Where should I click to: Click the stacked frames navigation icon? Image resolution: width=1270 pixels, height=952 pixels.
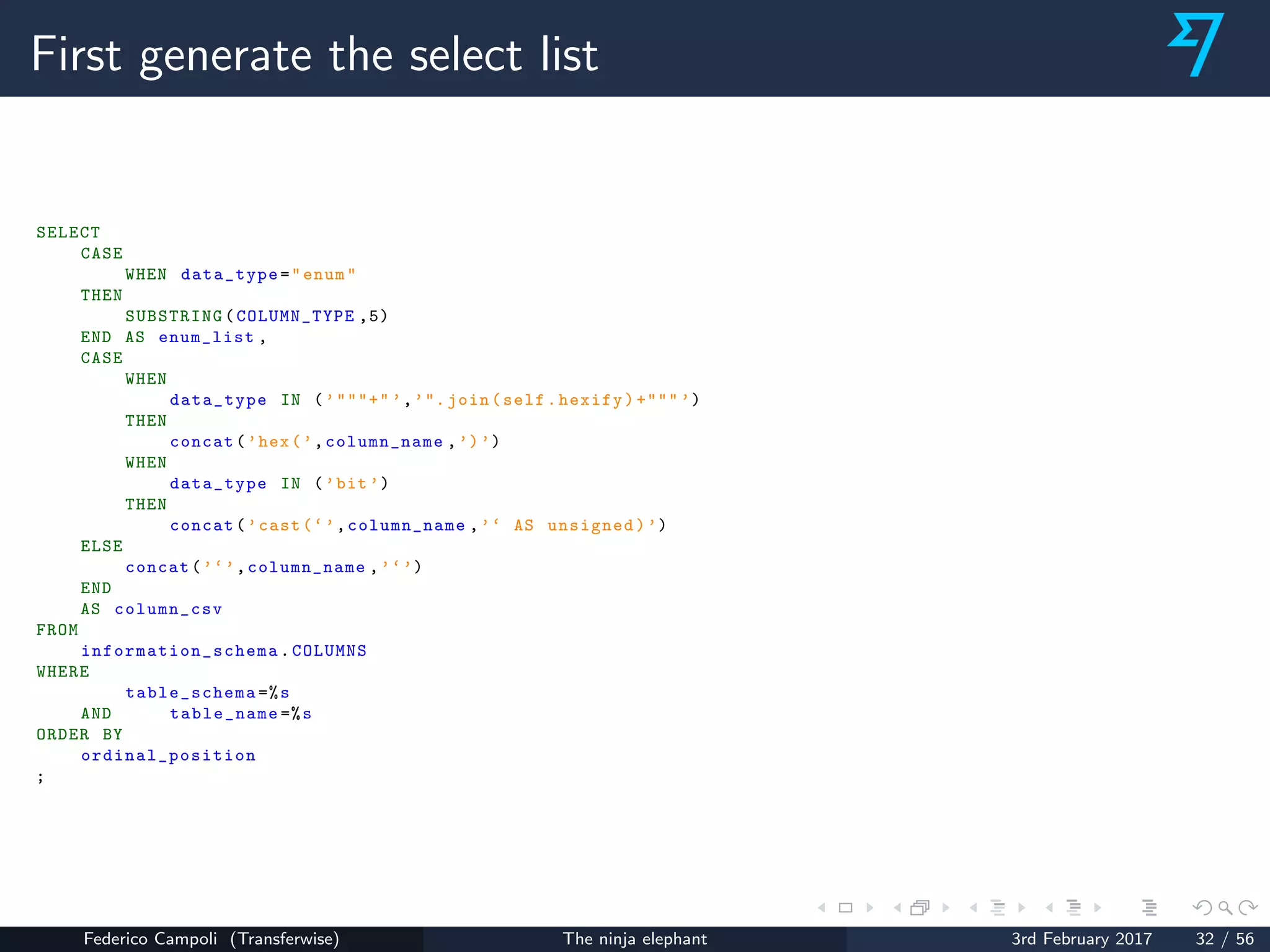[920, 908]
